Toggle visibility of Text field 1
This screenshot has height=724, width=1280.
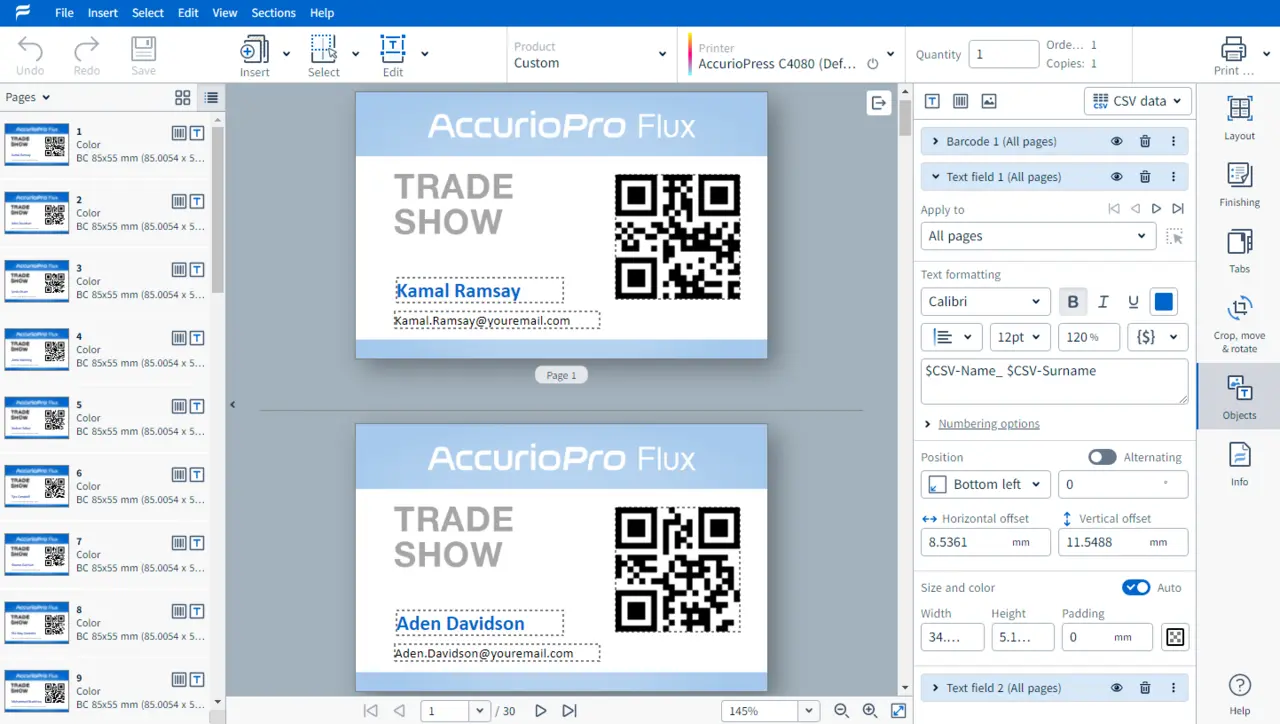1117,177
